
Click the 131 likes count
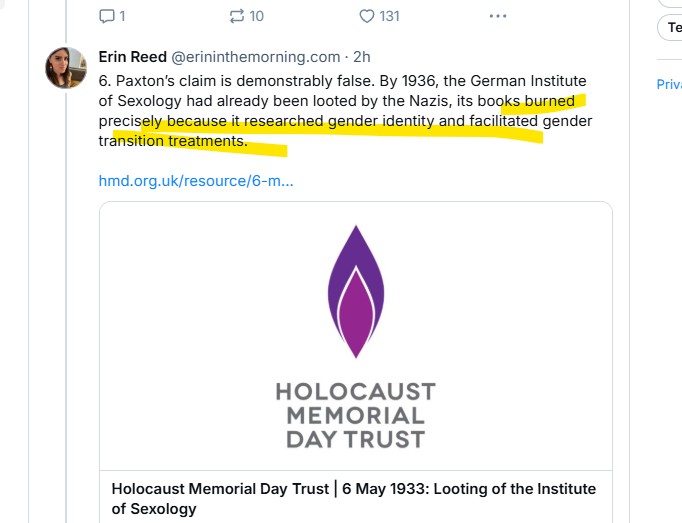(387, 16)
